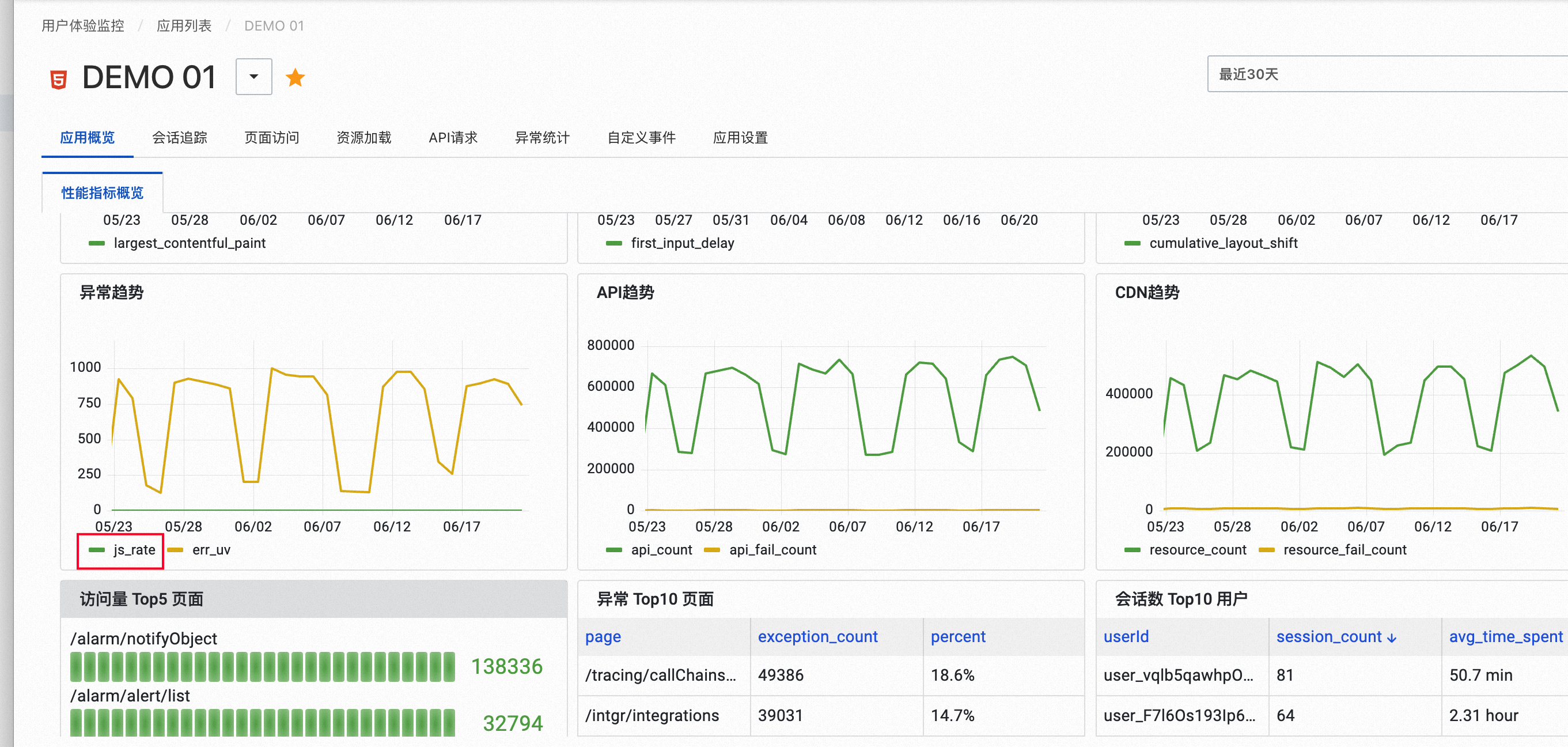1568x747 pixels.
Task: Click the /alarm/alert/list page label
Action: pyautogui.click(x=130, y=696)
